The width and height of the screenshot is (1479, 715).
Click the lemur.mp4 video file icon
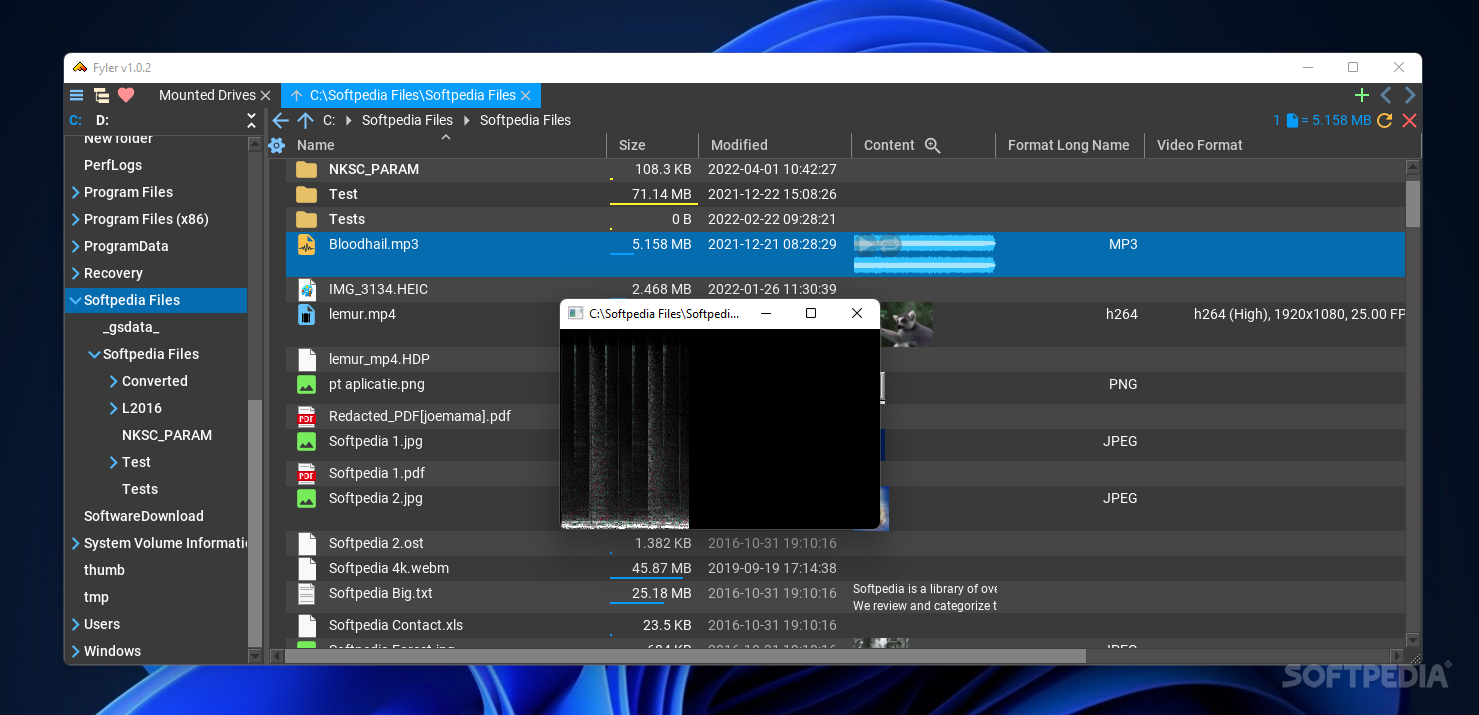pos(307,314)
